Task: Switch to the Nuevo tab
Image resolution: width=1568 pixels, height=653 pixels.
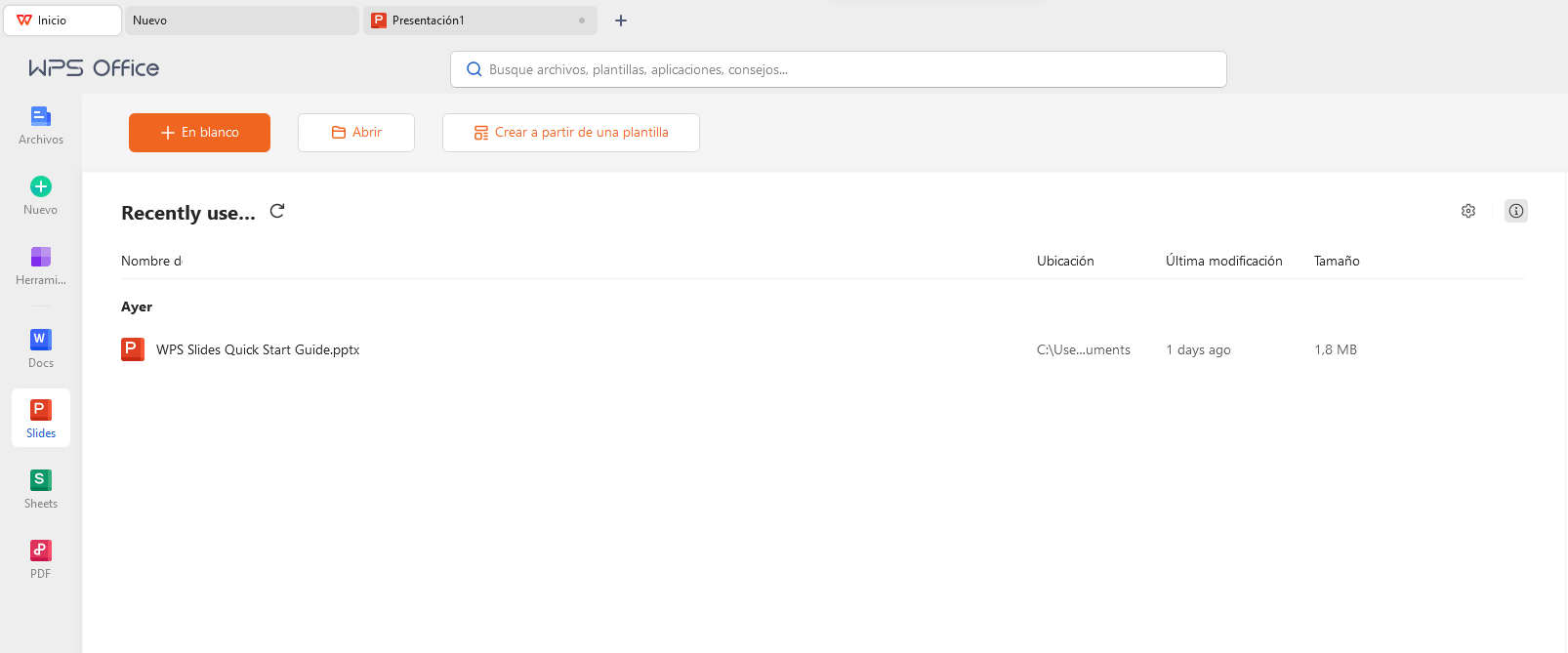Action: 242,20
